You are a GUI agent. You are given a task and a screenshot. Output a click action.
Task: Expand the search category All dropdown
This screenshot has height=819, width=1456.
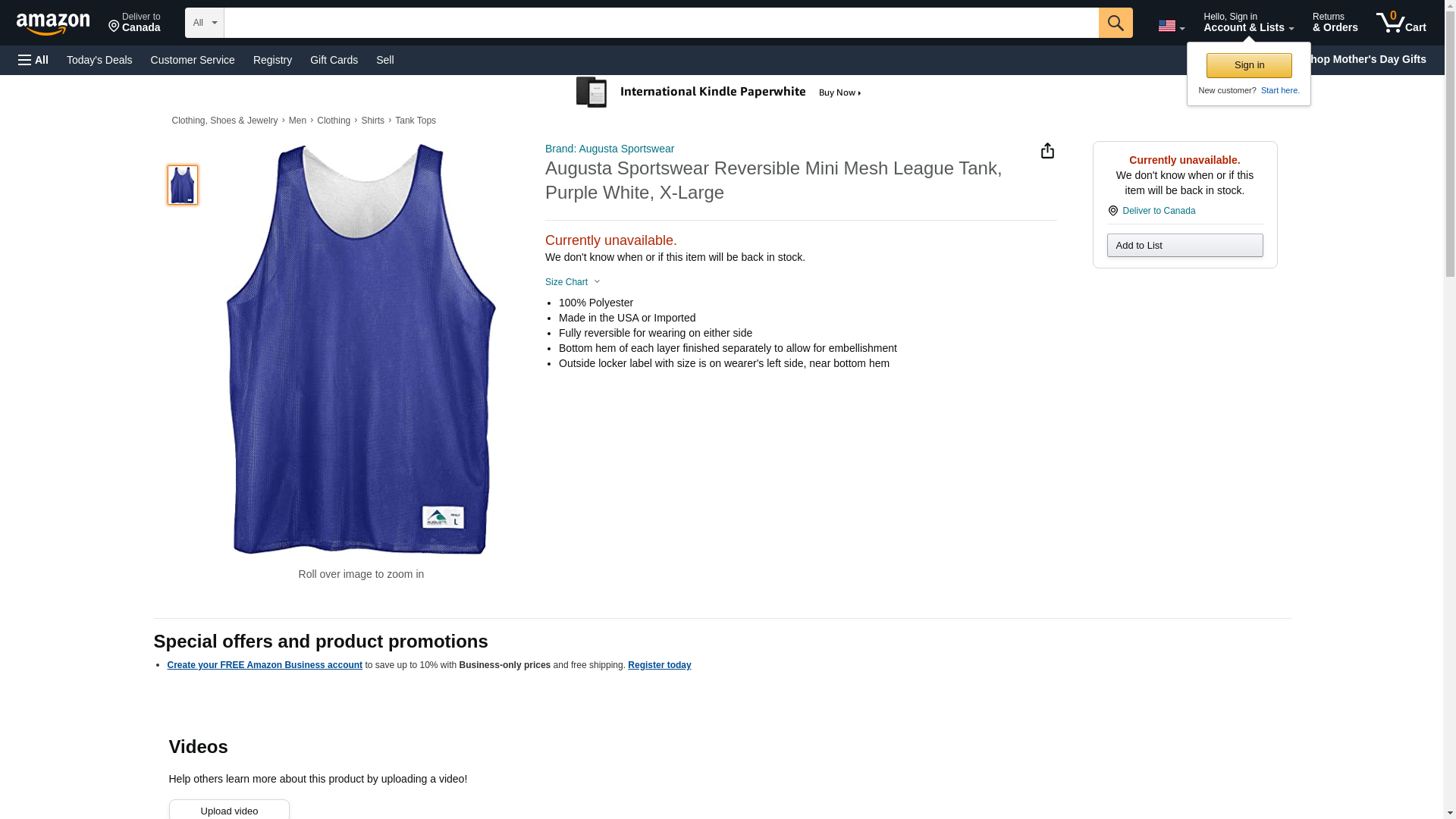204,23
